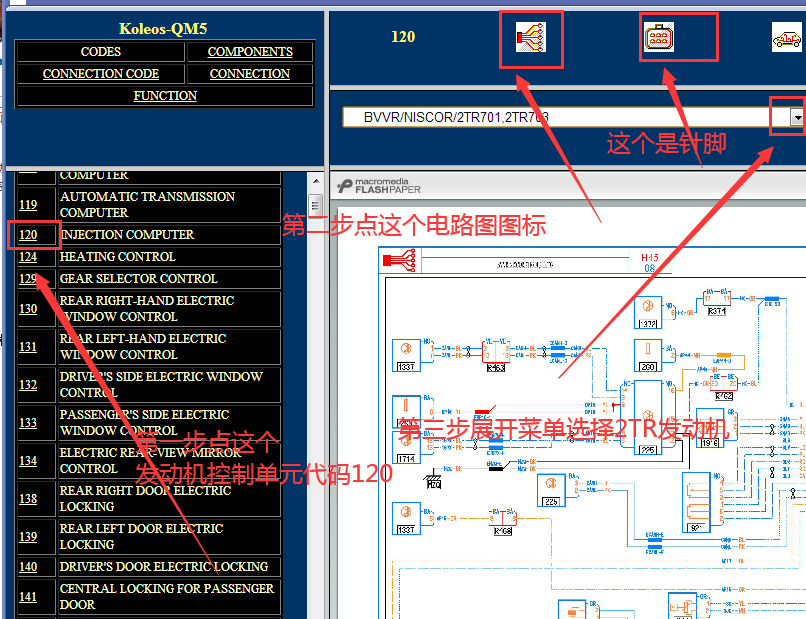Select REAR RIGHT-HAND ELECTRIC WINDOW CONTROL text

(147, 308)
